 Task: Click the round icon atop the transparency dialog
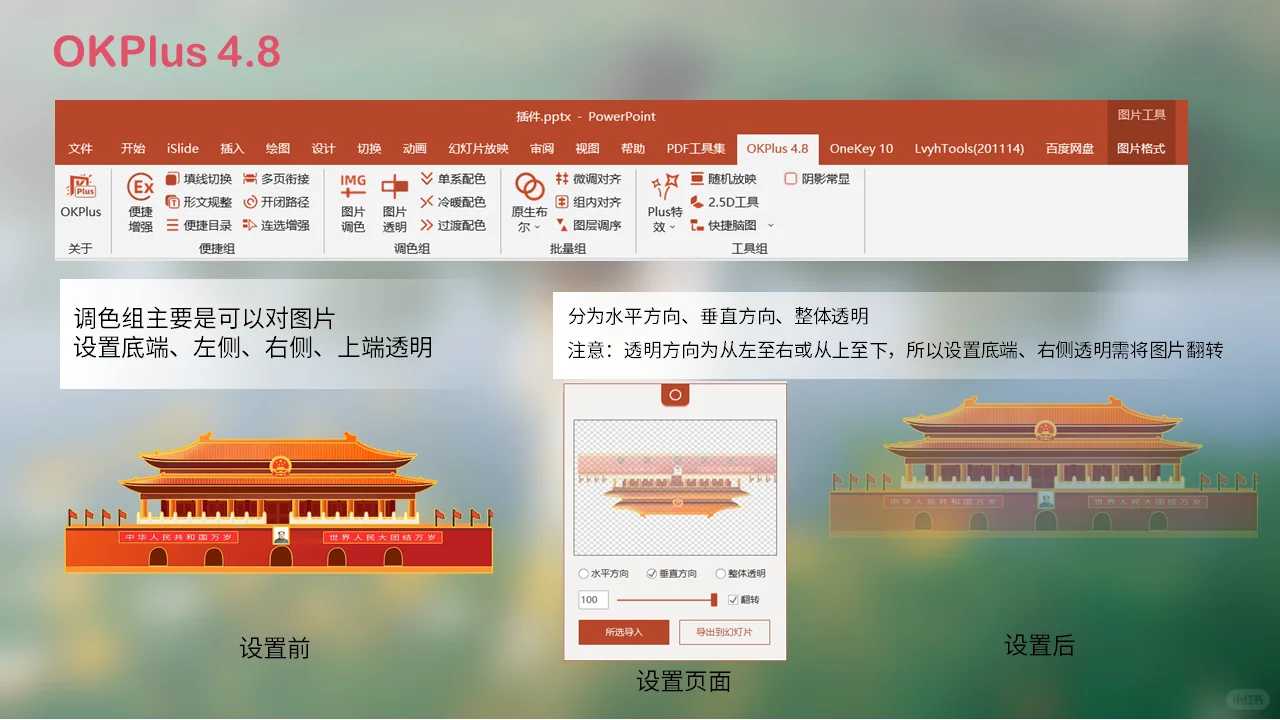coord(675,394)
